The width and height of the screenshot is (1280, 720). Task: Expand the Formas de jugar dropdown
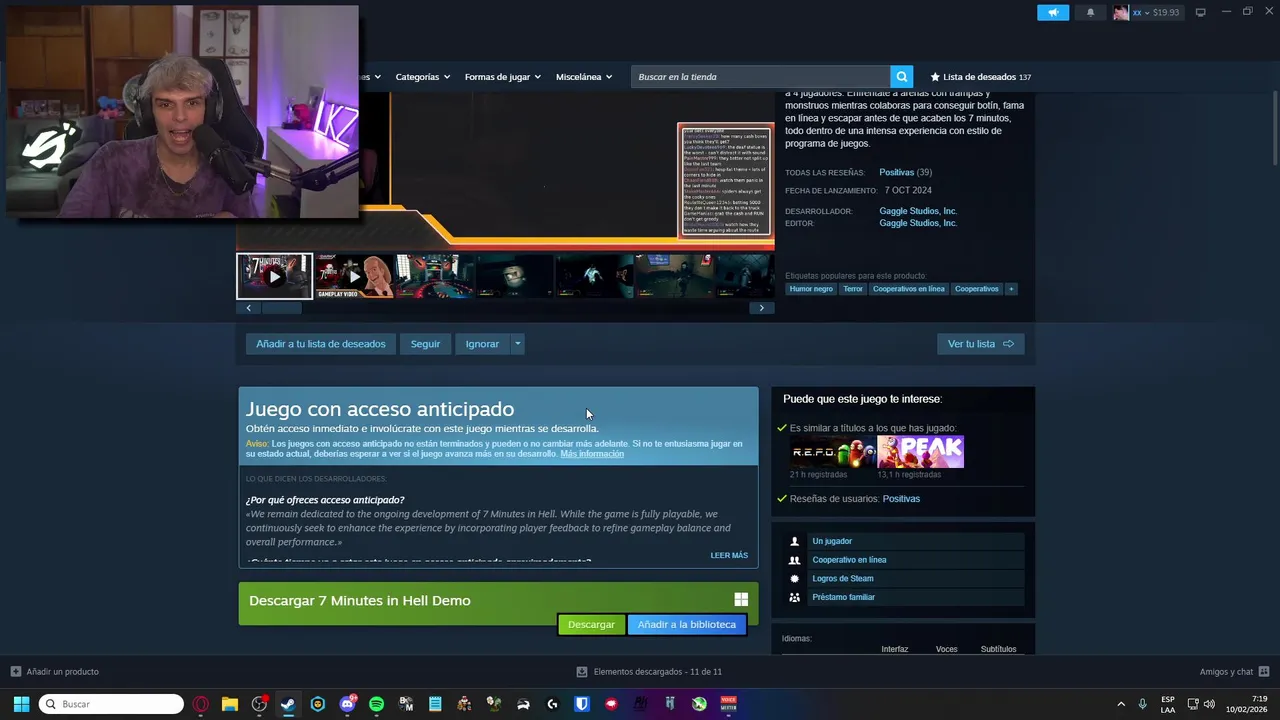click(x=503, y=77)
